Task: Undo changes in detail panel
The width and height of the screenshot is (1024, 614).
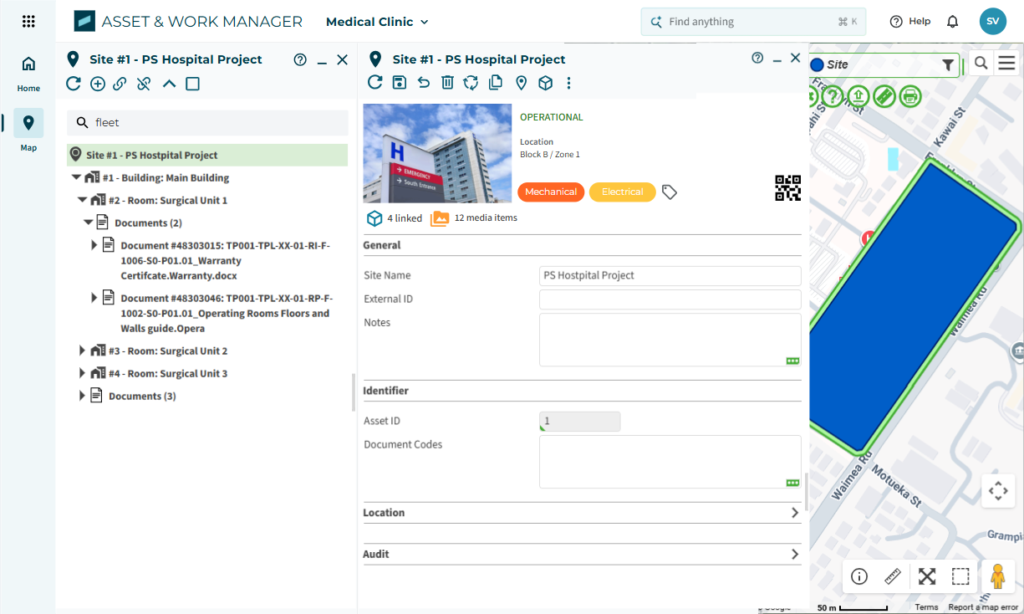Action: point(423,82)
